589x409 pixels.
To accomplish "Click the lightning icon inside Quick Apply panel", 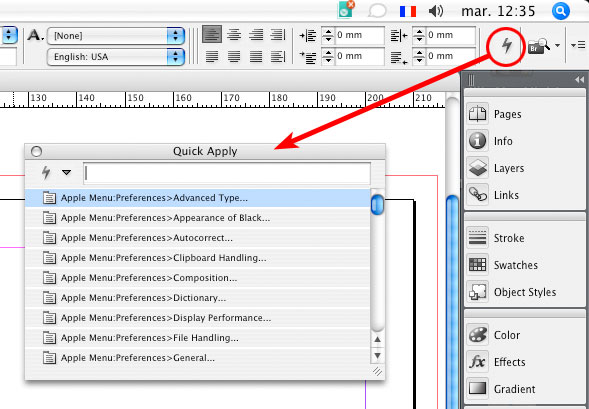I will [x=46, y=172].
